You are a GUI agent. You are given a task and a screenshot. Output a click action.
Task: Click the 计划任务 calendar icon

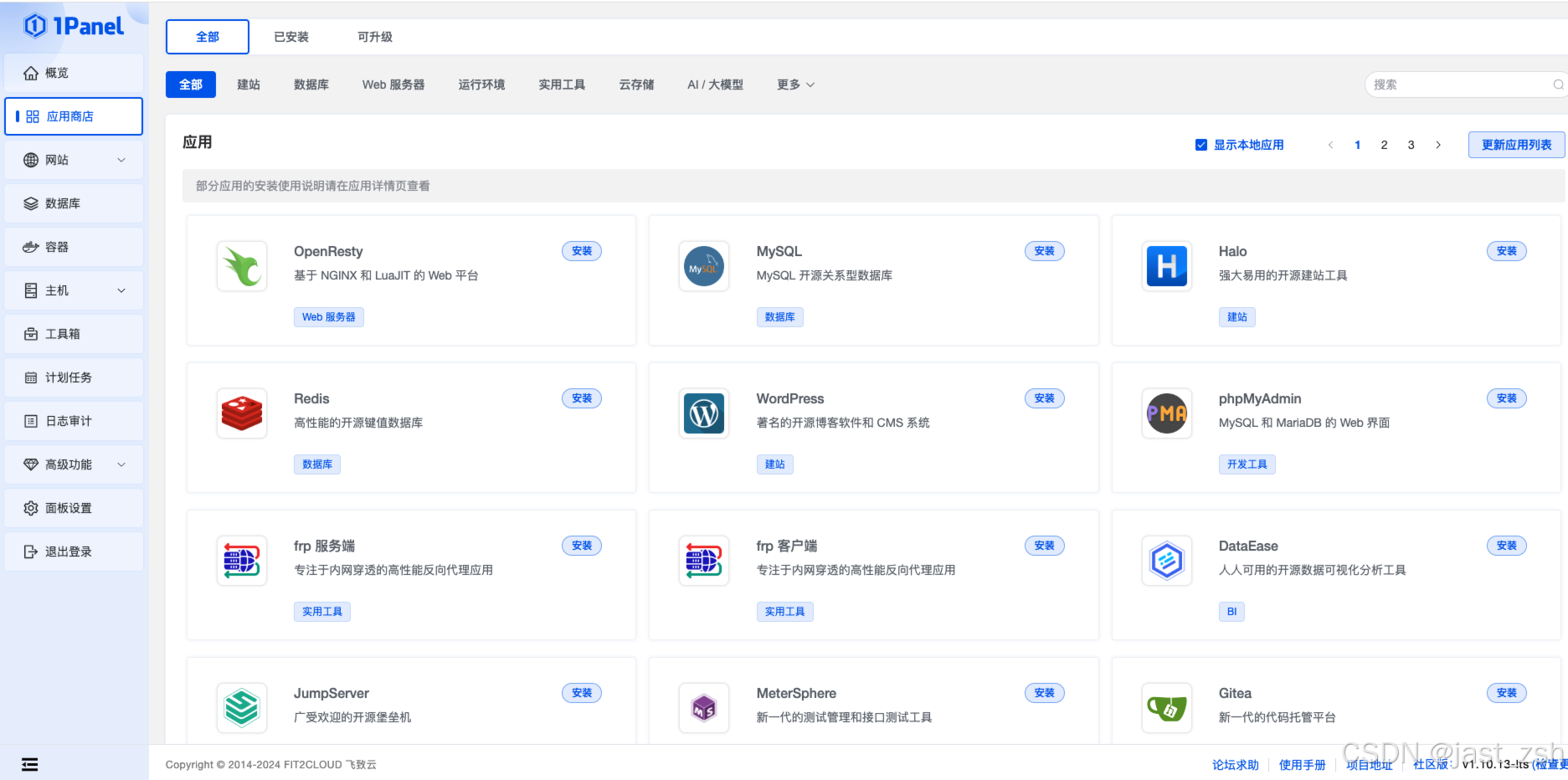(31, 377)
